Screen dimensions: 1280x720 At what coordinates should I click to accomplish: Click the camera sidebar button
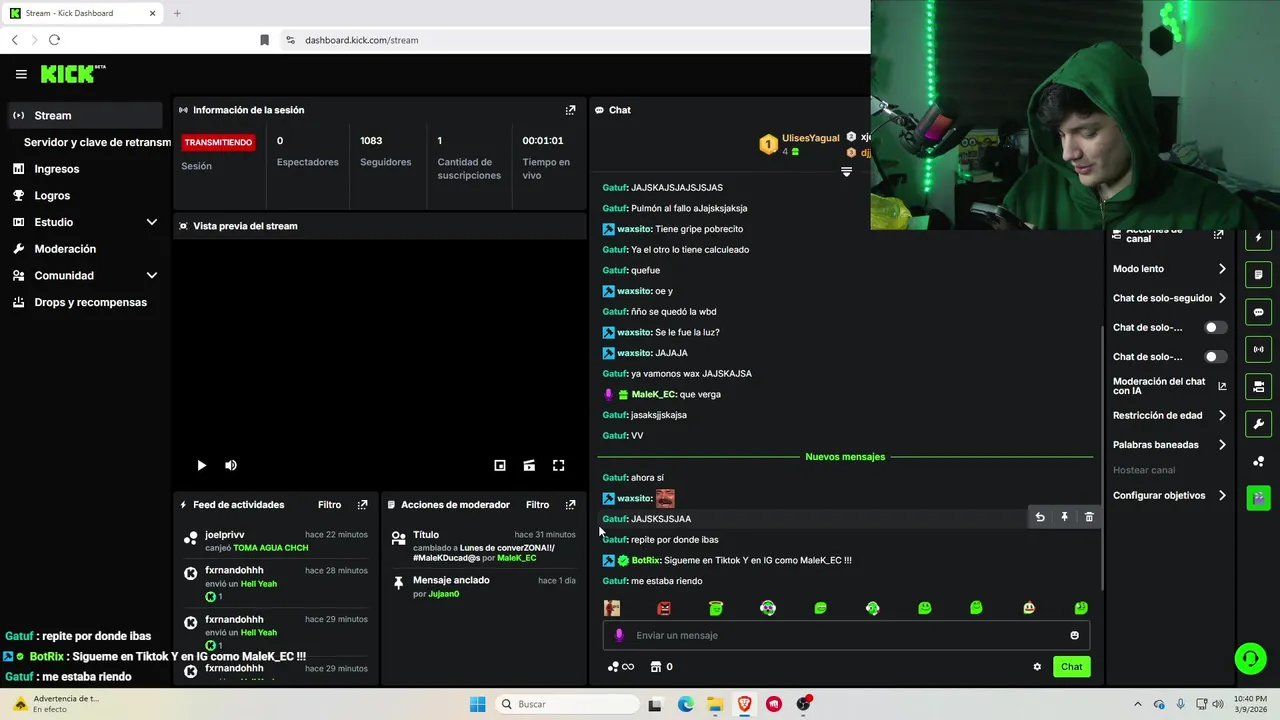1259,386
